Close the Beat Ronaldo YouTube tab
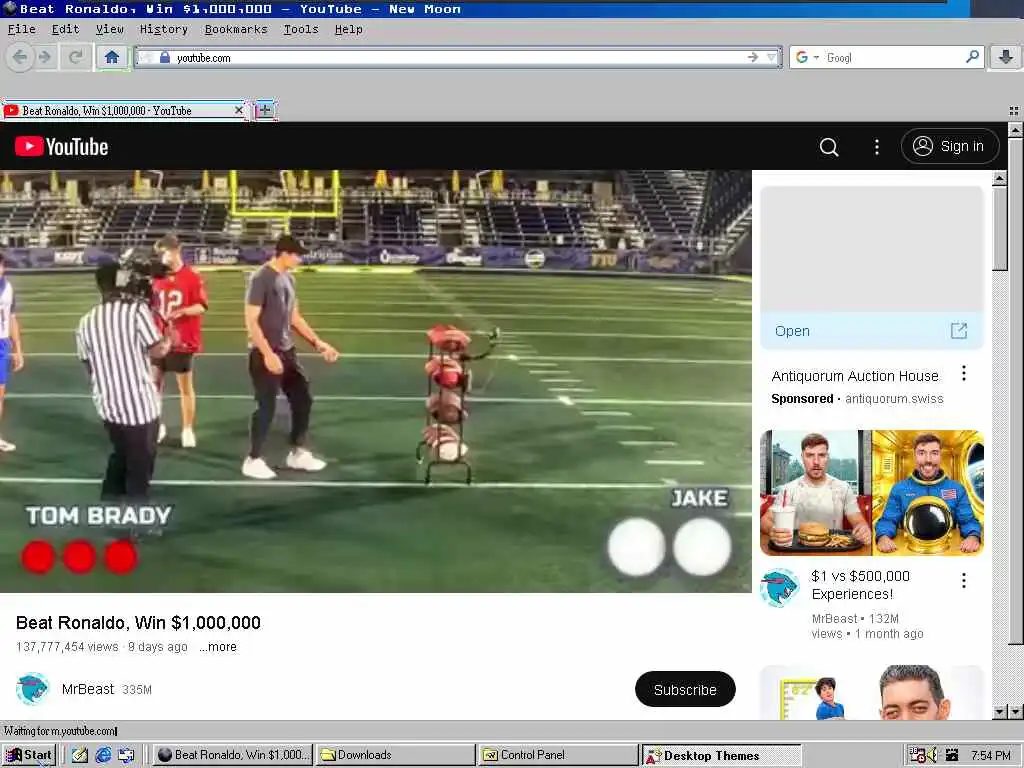This screenshot has width=1024, height=768. pos(238,110)
